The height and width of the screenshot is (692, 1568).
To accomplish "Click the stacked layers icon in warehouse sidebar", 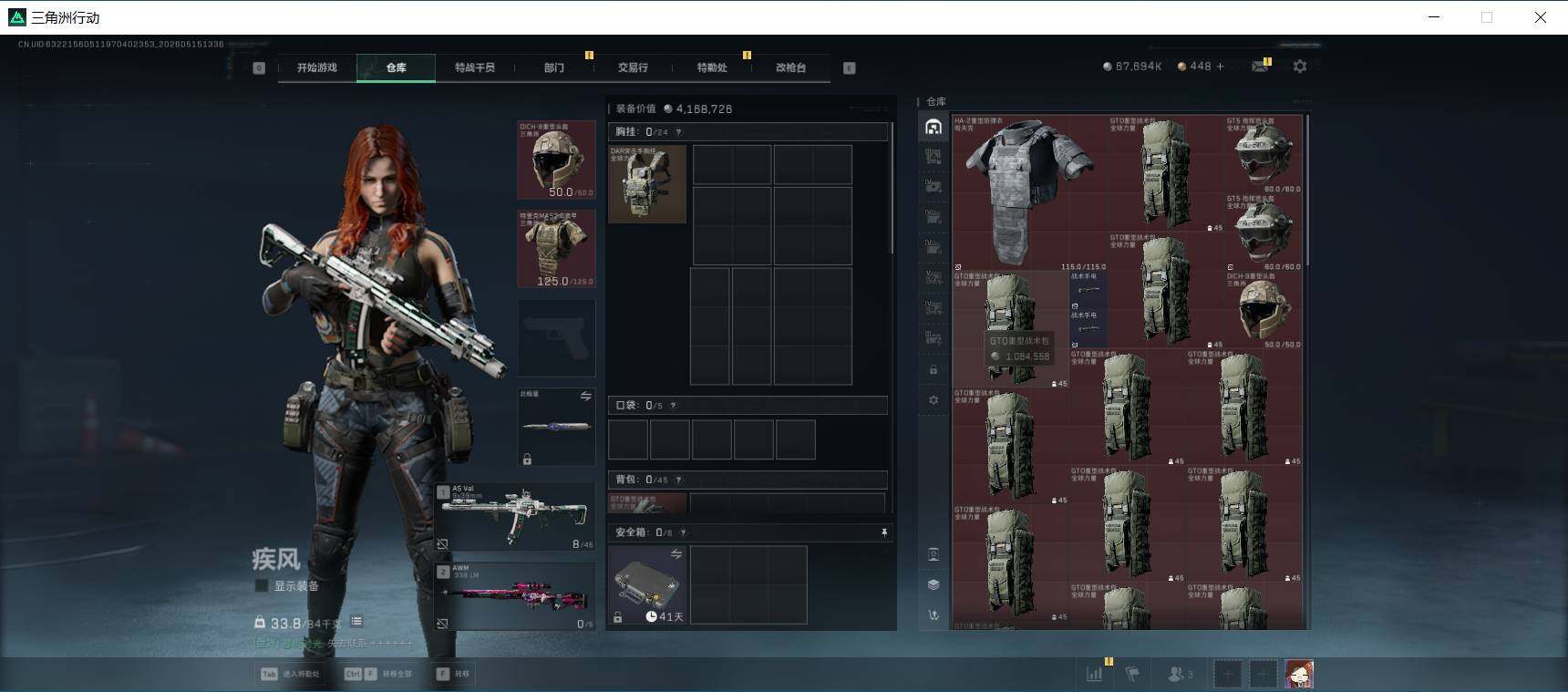I will click(933, 584).
